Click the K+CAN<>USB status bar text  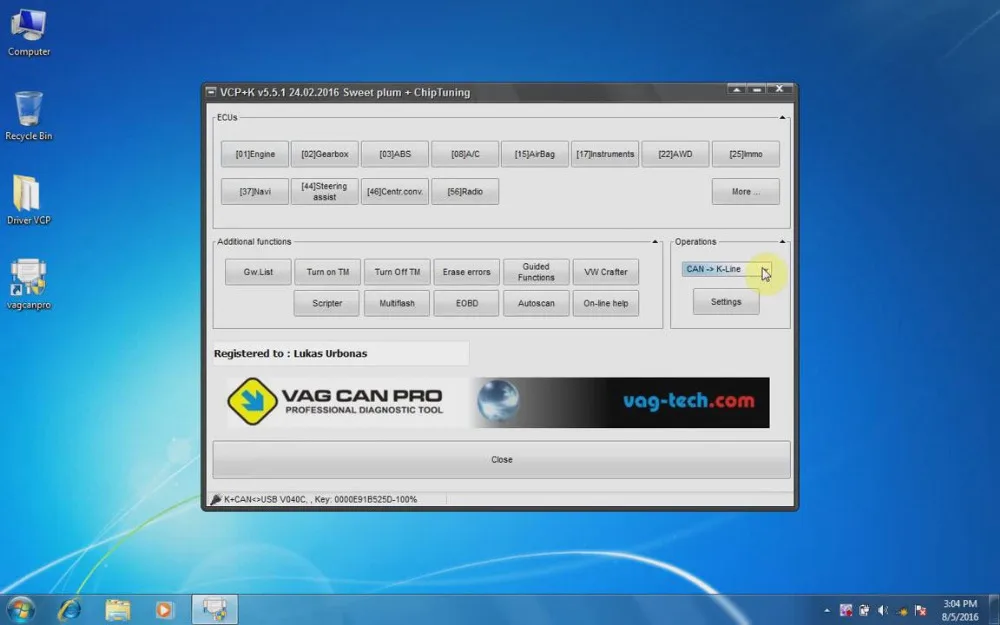(320, 499)
